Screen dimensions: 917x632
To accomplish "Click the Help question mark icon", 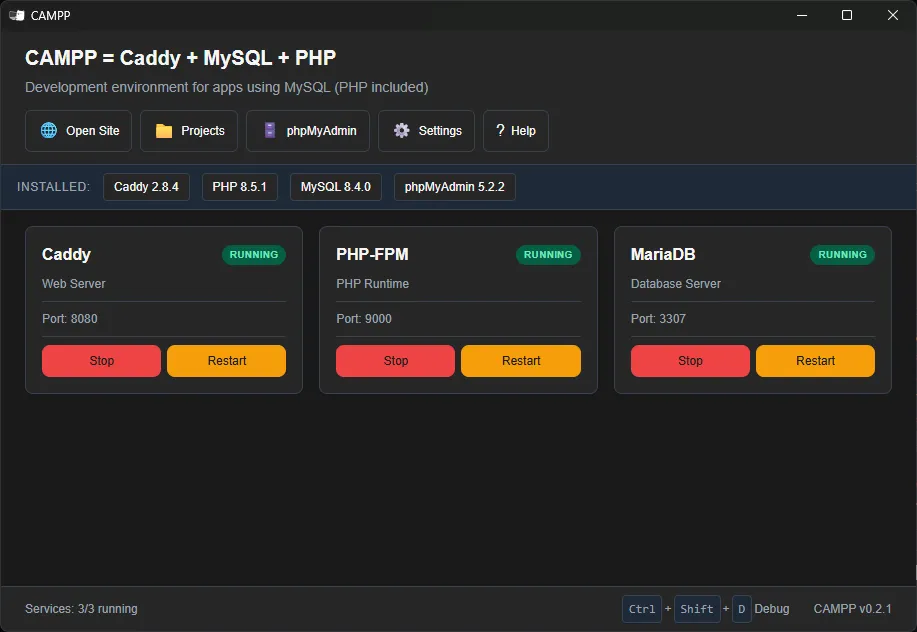I will pyautogui.click(x=499, y=130).
